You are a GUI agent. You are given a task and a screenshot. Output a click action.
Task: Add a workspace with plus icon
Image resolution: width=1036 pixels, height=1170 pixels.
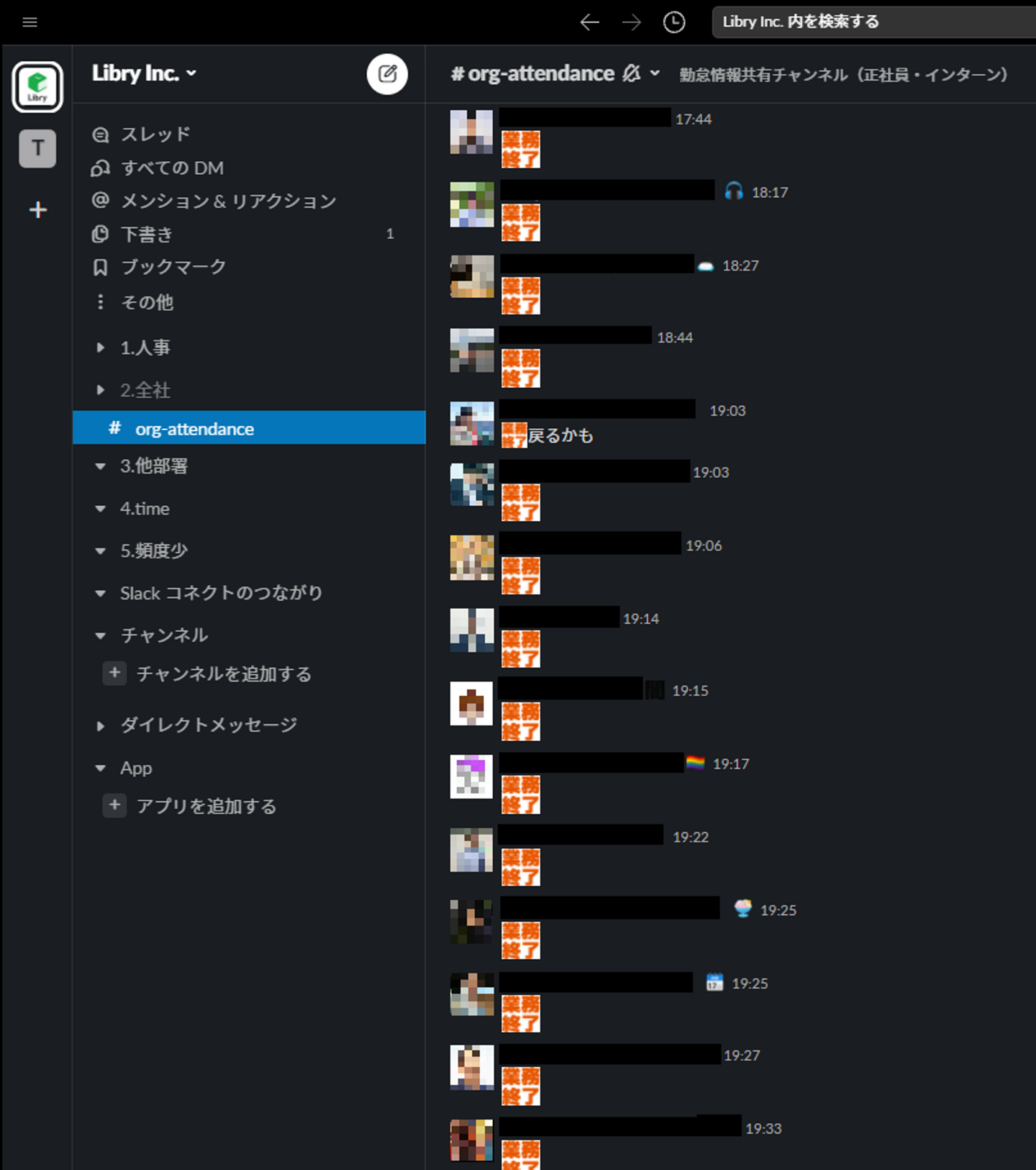tap(37, 209)
